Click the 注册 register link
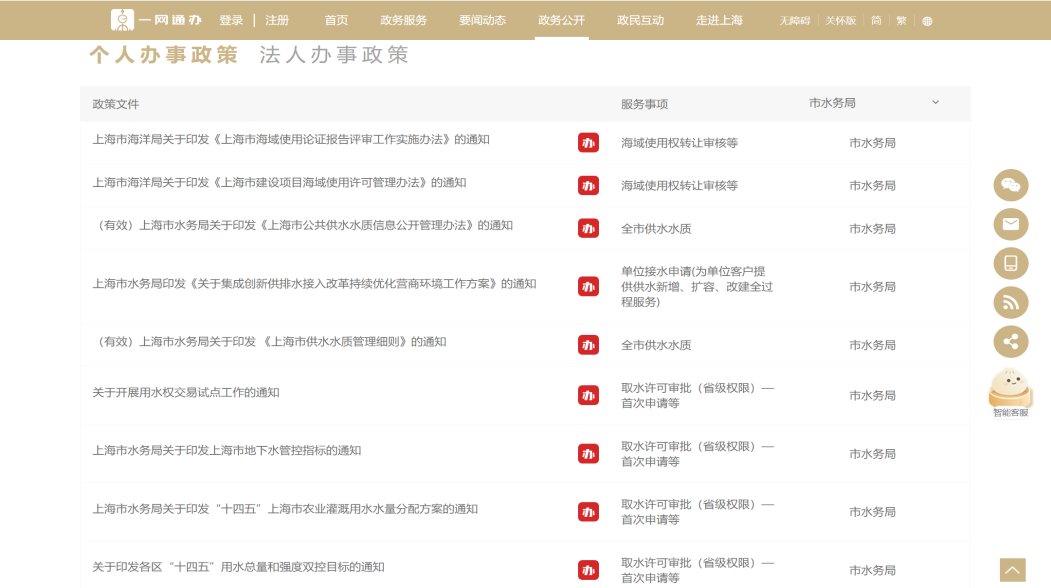The width and height of the screenshot is (1051, 588). pyautogui.click(x=277, y=20)
